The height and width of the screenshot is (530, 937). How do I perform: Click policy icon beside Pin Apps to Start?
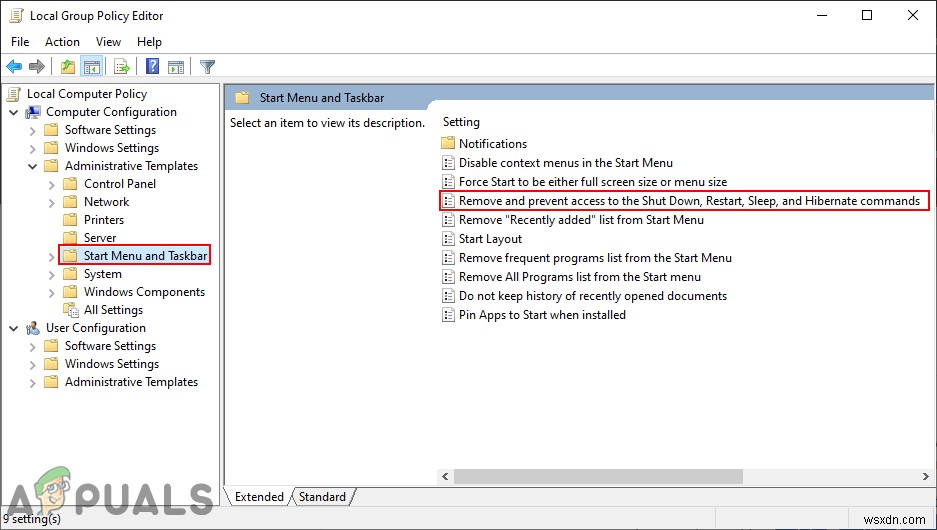(x=448, y=315)
